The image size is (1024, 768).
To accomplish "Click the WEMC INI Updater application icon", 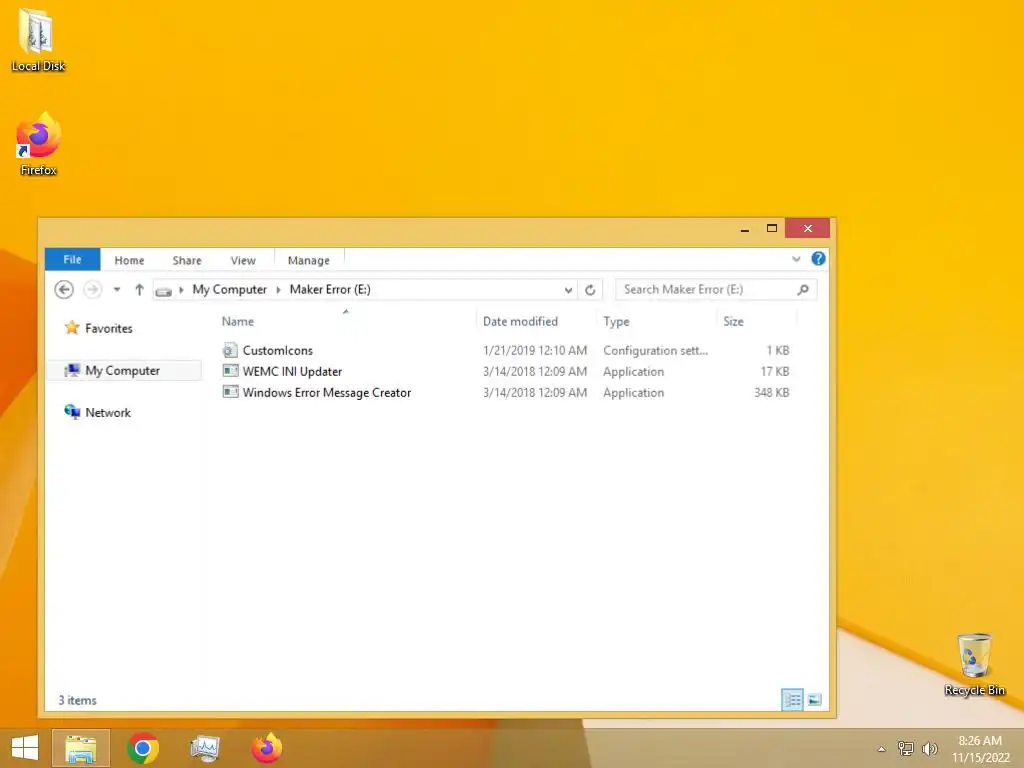I will [230, 371].
